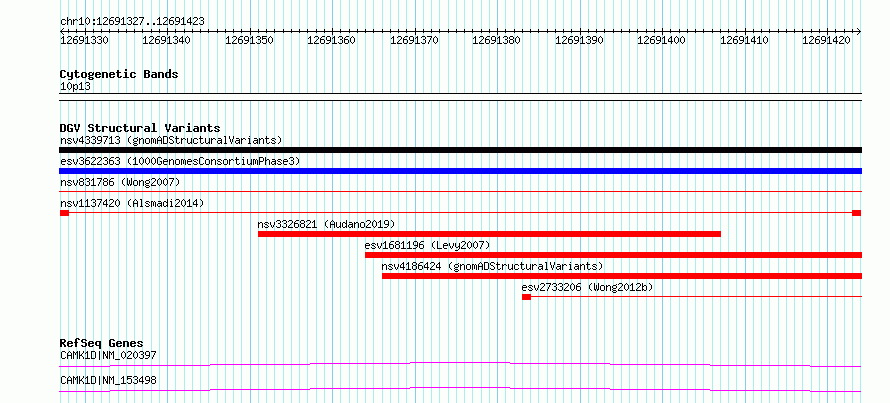Click ruler tick label 12691380
This screenshot has height=403, width=890.
click(497, 40)
